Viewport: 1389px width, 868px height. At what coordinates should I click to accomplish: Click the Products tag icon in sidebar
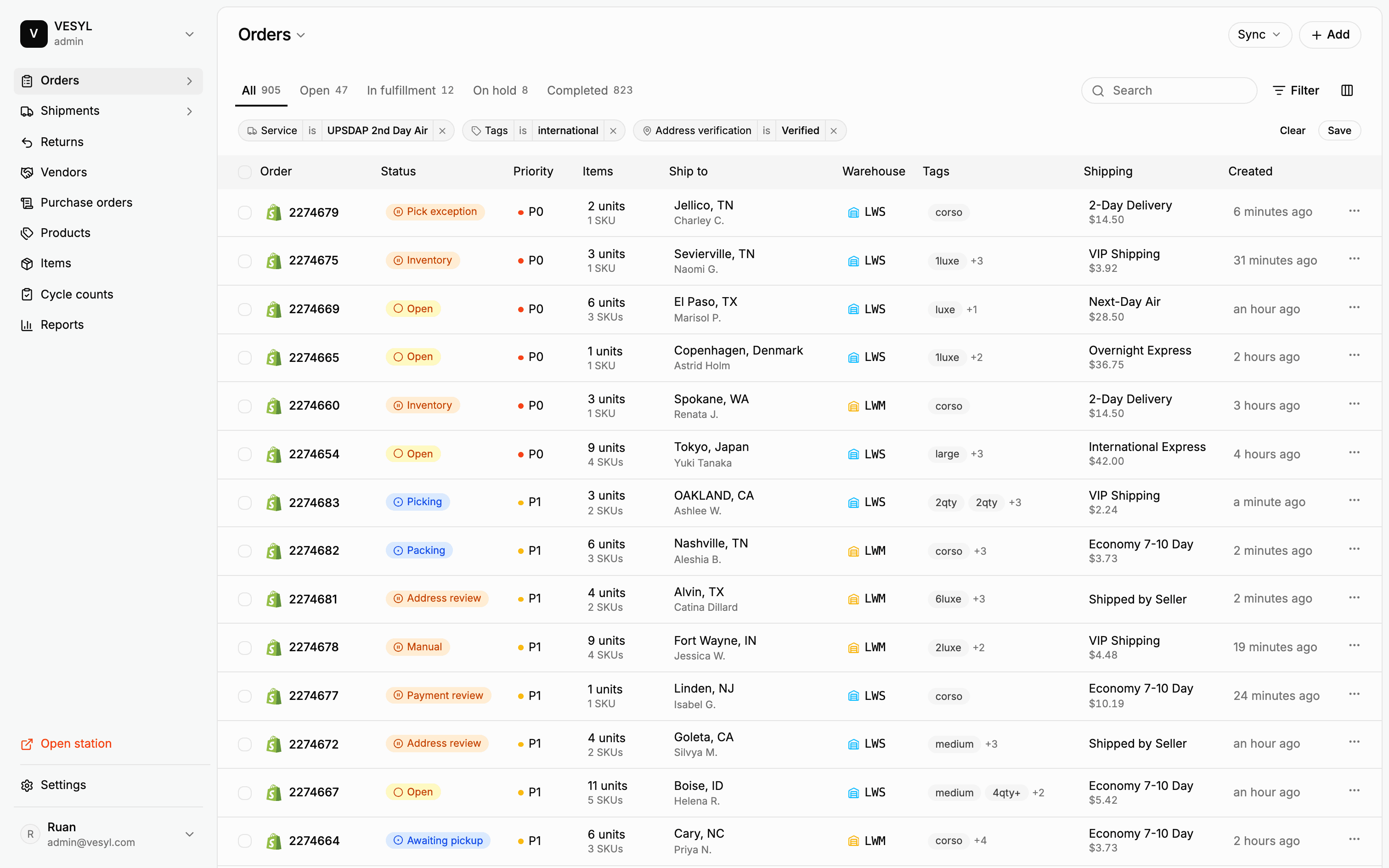[x=27, y=233]
